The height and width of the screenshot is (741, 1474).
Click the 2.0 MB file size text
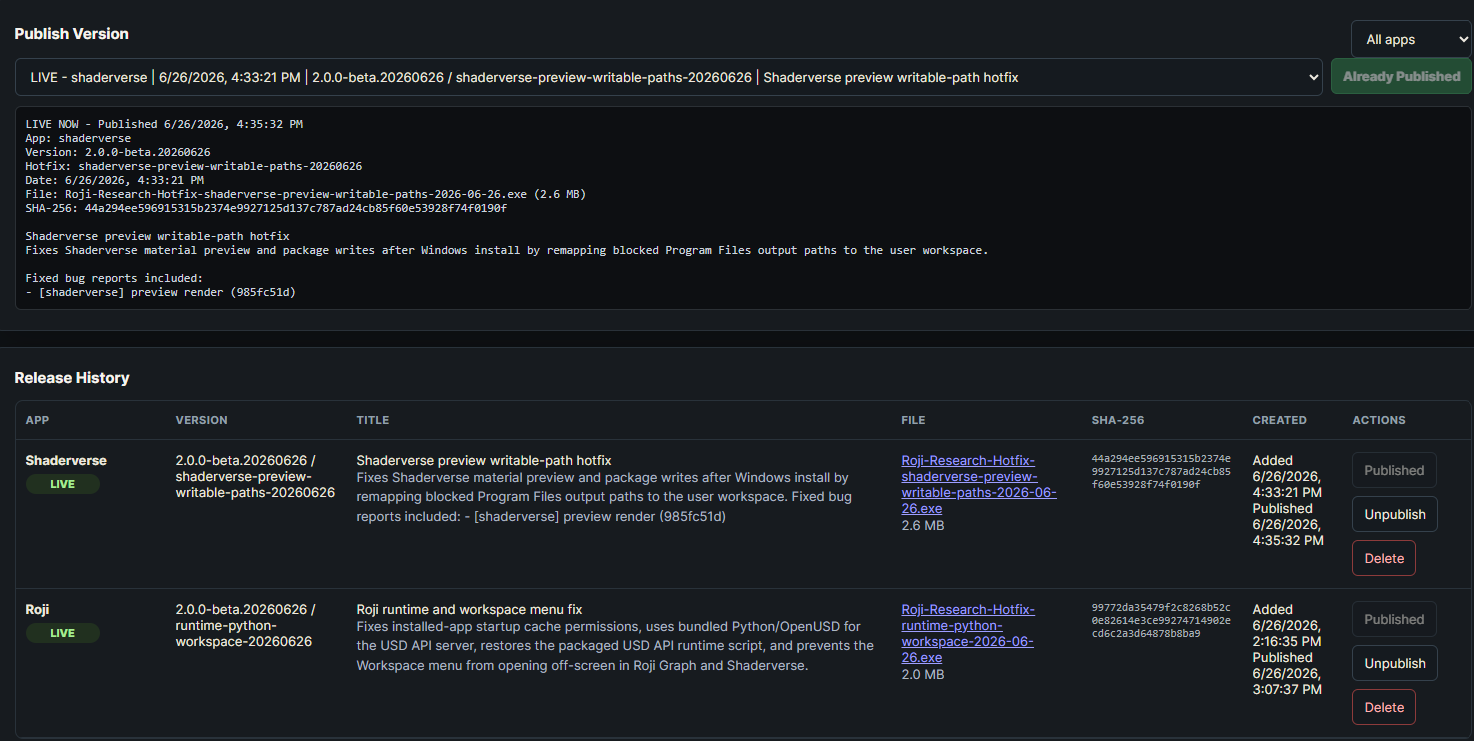pos(921,674)
